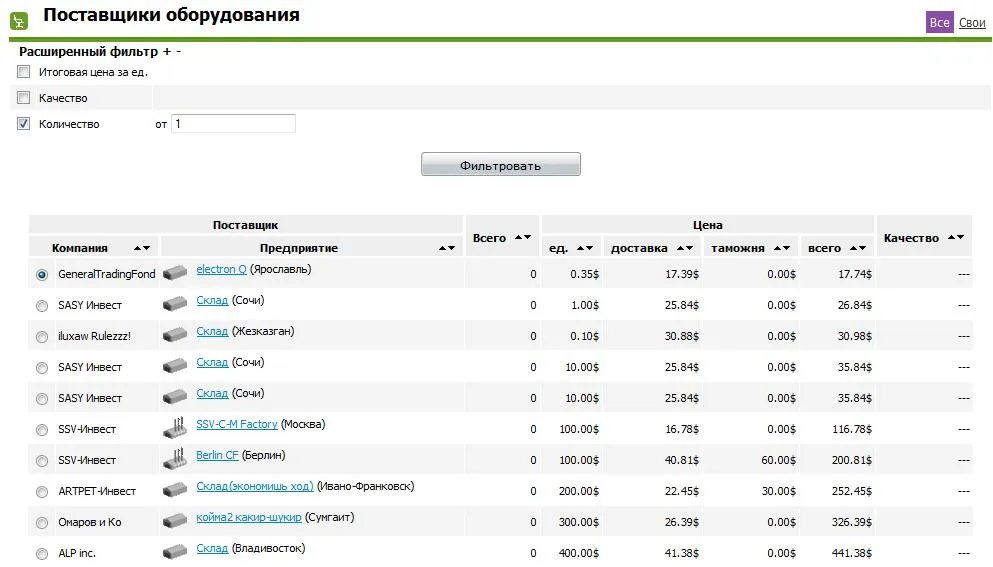Click warehouse icon in the Жезказган row
This screenshot has width=993, height=567.
[175, 335]
